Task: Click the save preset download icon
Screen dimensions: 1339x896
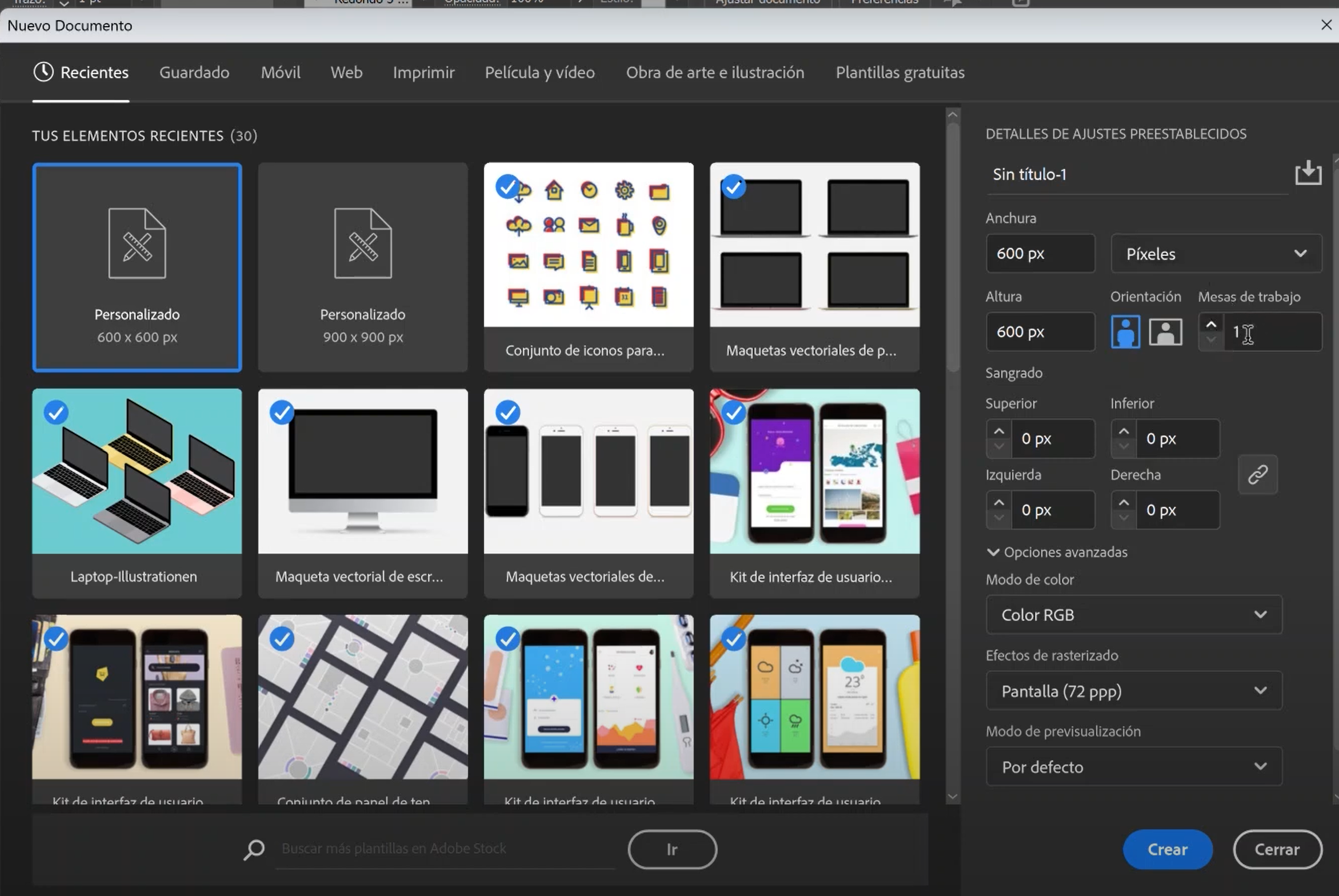Action: 1308,173
